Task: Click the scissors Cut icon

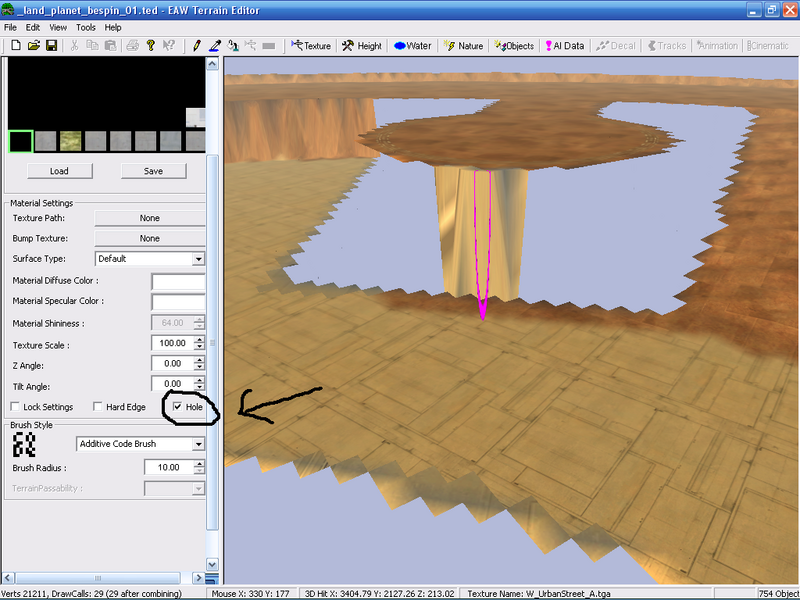Action: coord(74,45)
